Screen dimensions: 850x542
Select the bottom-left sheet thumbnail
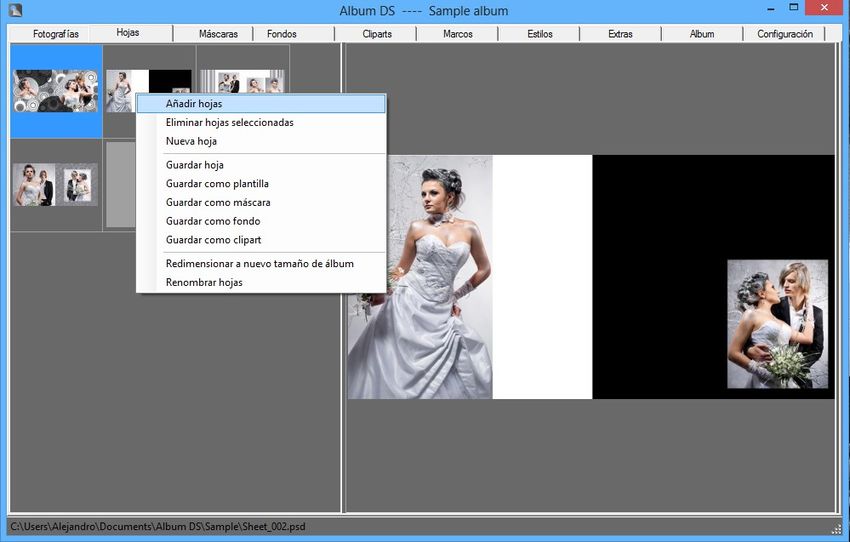[x=56, y=185]
